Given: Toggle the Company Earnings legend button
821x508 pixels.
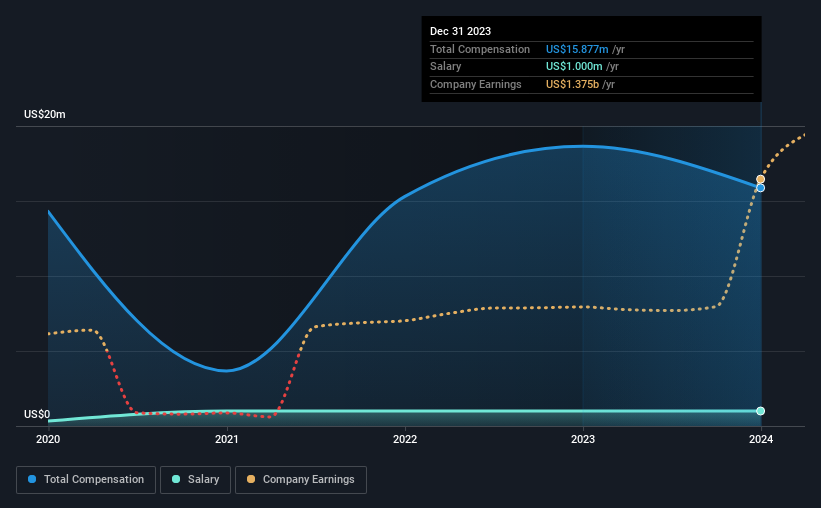Looking at the screenshot, I should tap(301, 480).
